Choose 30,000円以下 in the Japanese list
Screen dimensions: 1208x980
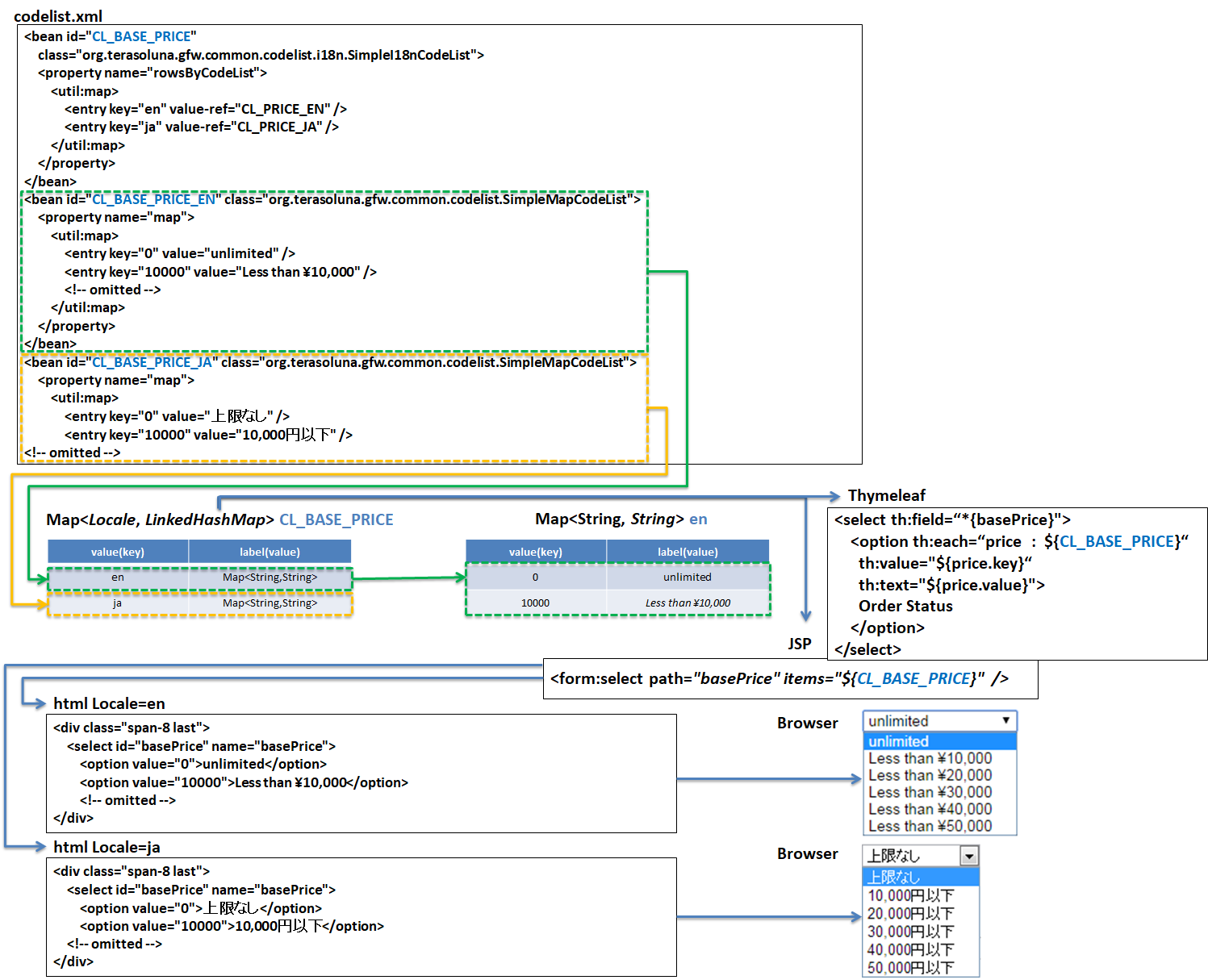(910, 931)
